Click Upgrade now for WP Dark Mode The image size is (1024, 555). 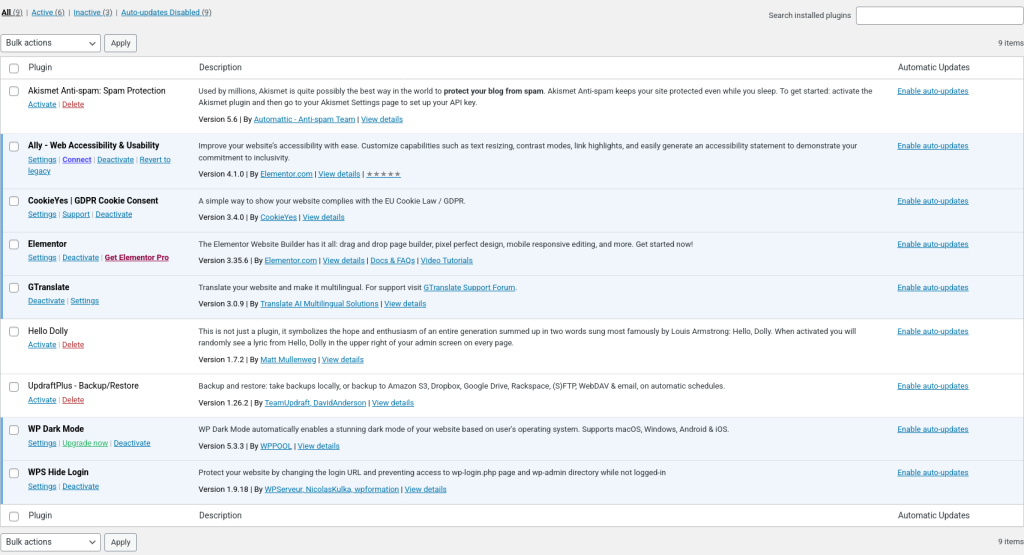coord(84,443)
